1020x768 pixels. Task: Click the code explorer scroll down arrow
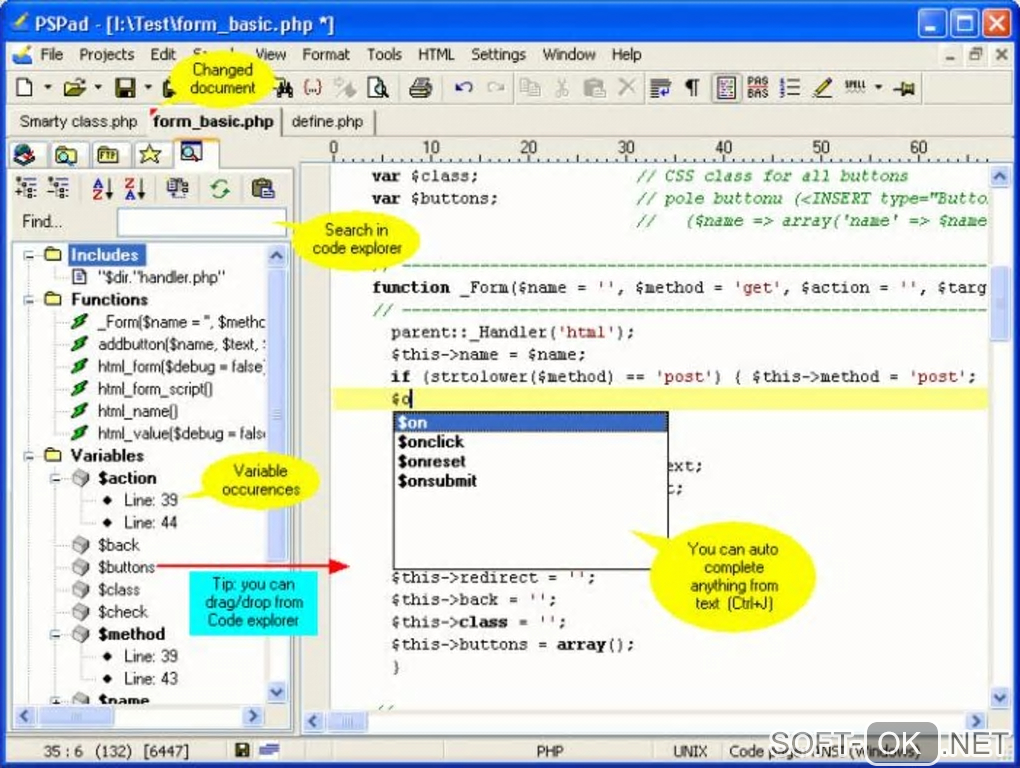point(276,691)
